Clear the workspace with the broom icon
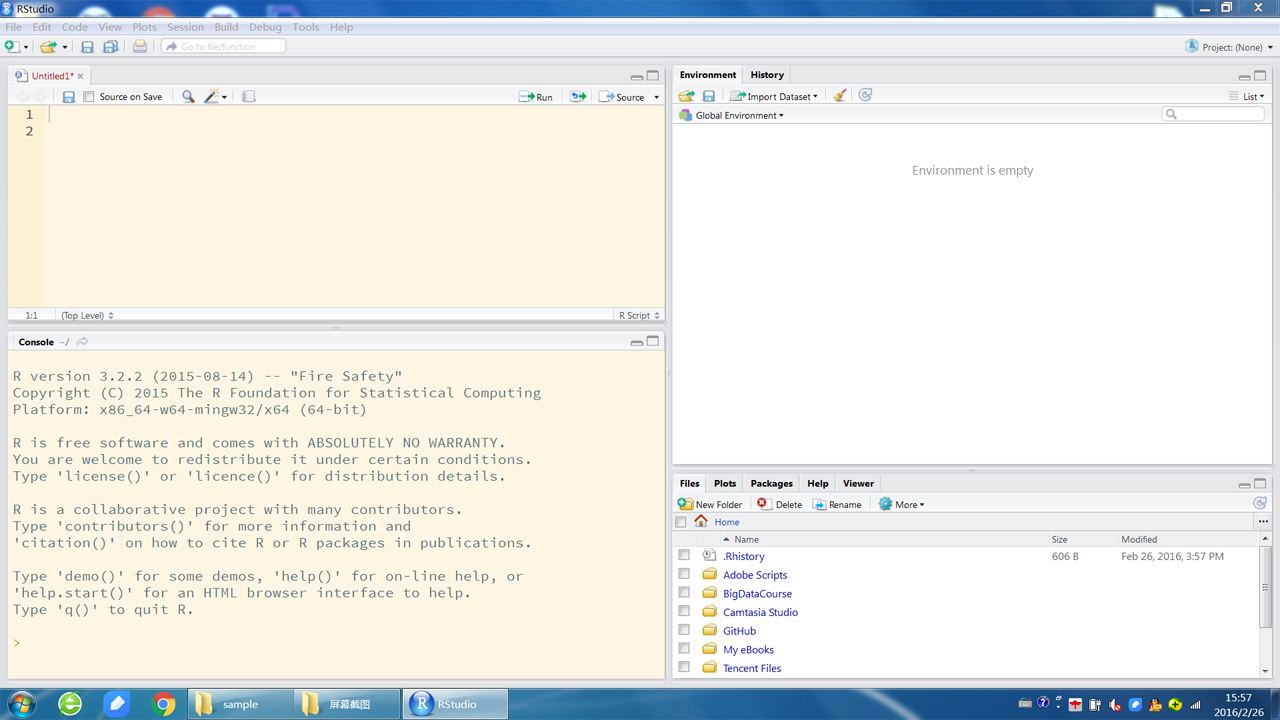Viewport: 1280px width, 720px height. (x=840, y=96)
